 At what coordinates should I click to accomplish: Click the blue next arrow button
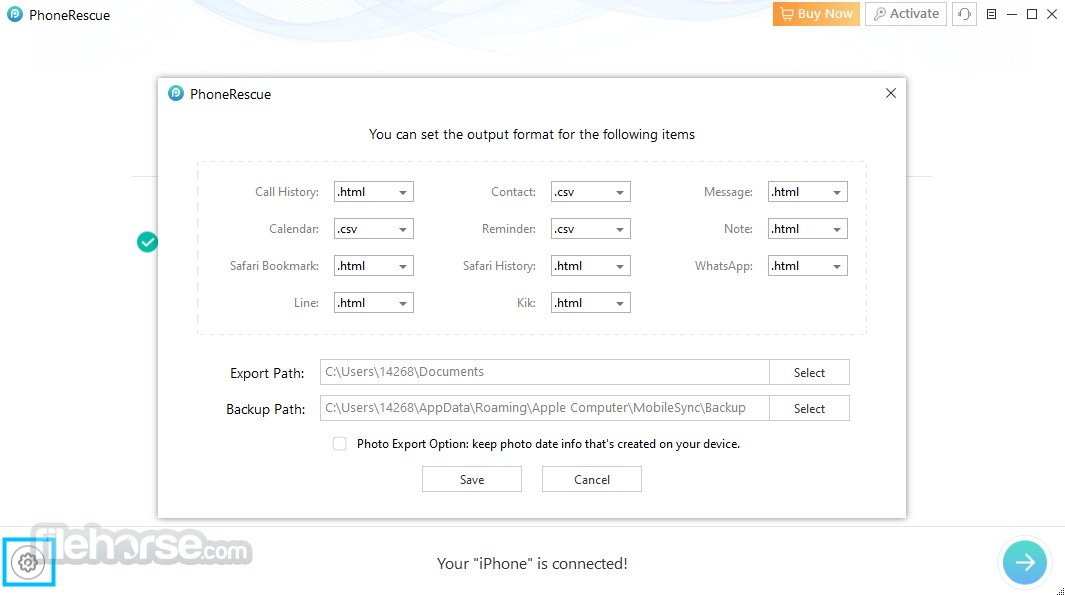(1024, 562)
